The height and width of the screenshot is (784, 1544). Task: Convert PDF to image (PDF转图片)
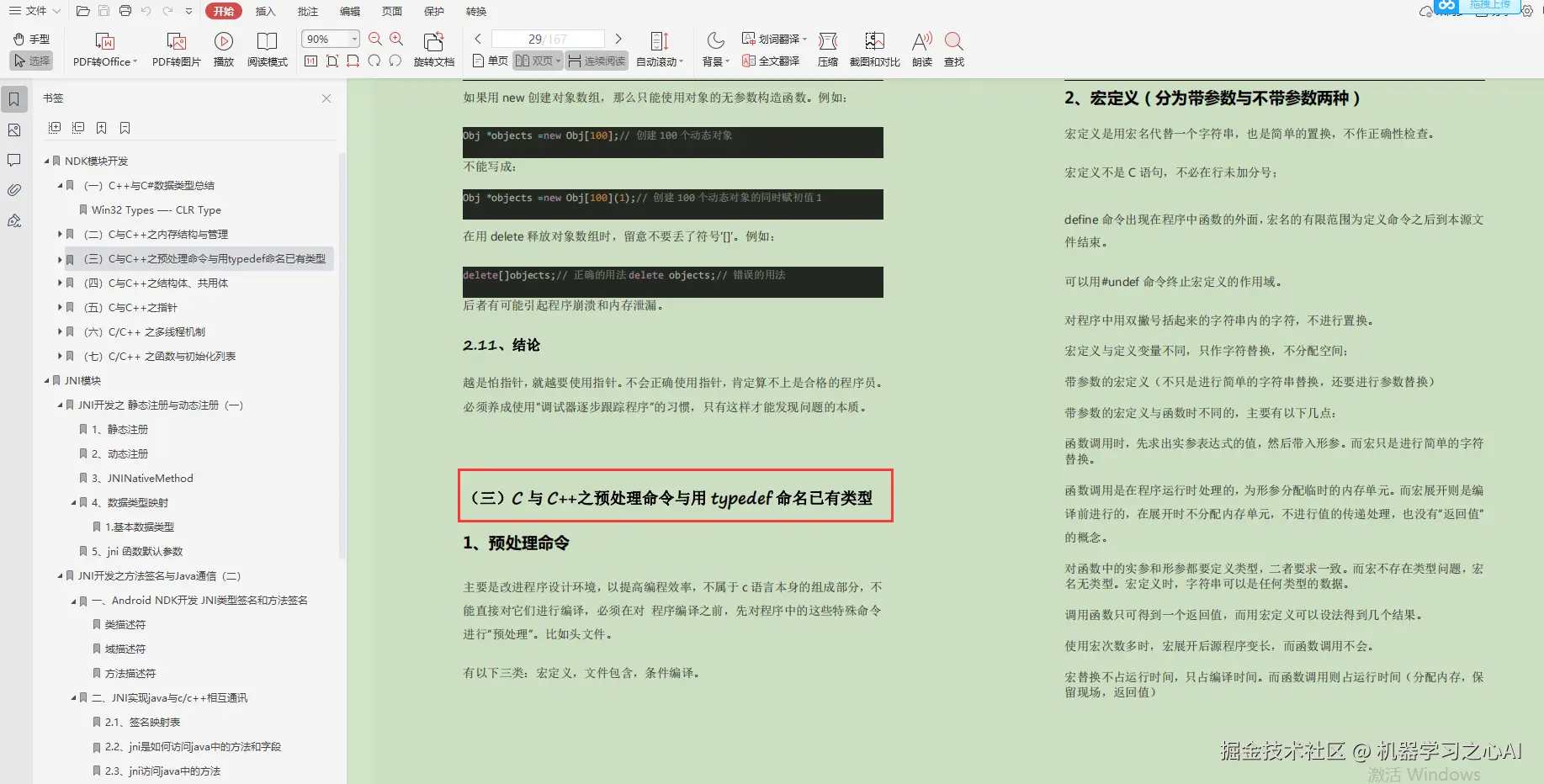click(x=176, y=50)
